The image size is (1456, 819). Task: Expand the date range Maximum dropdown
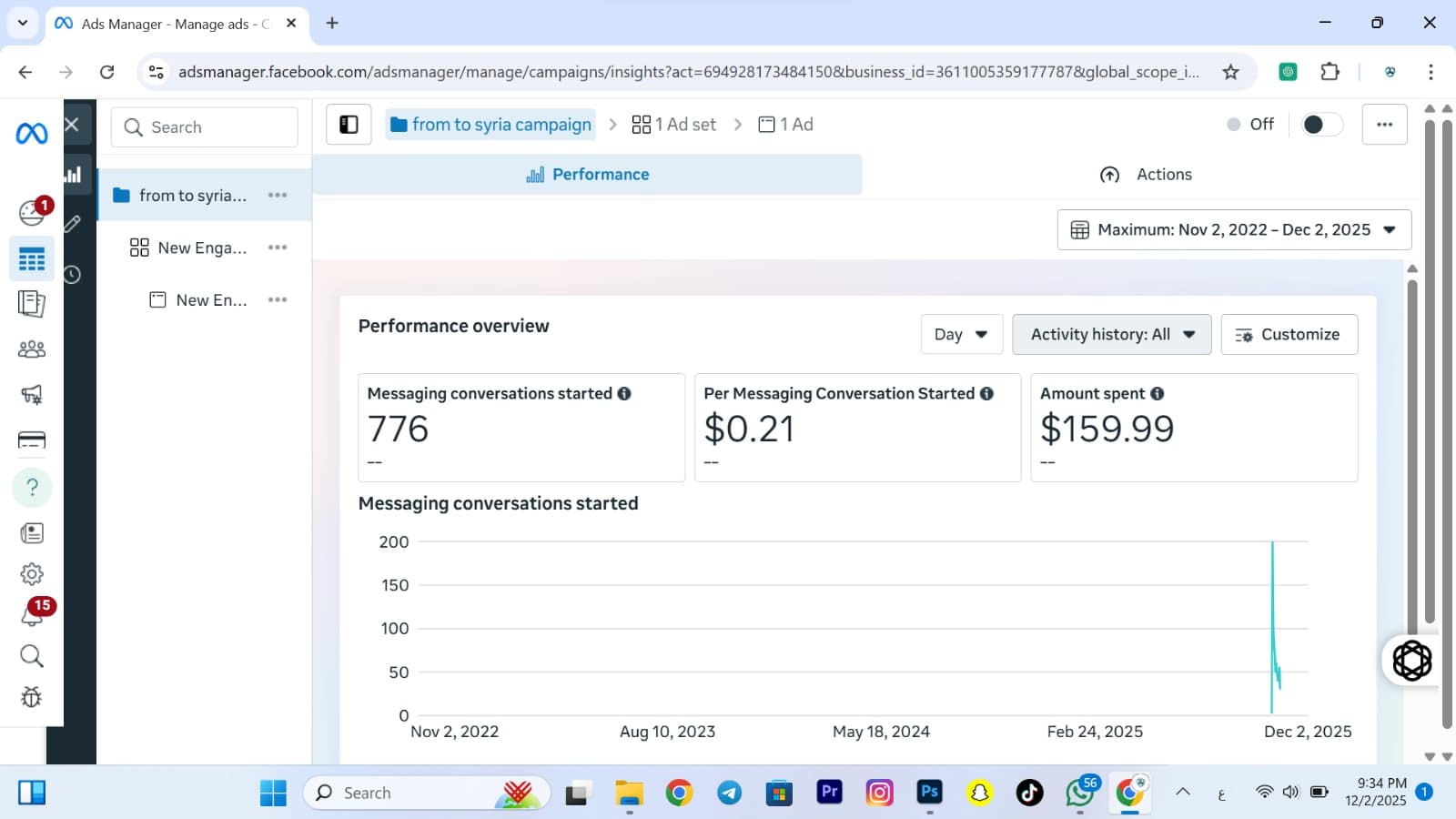[1234, 230]
